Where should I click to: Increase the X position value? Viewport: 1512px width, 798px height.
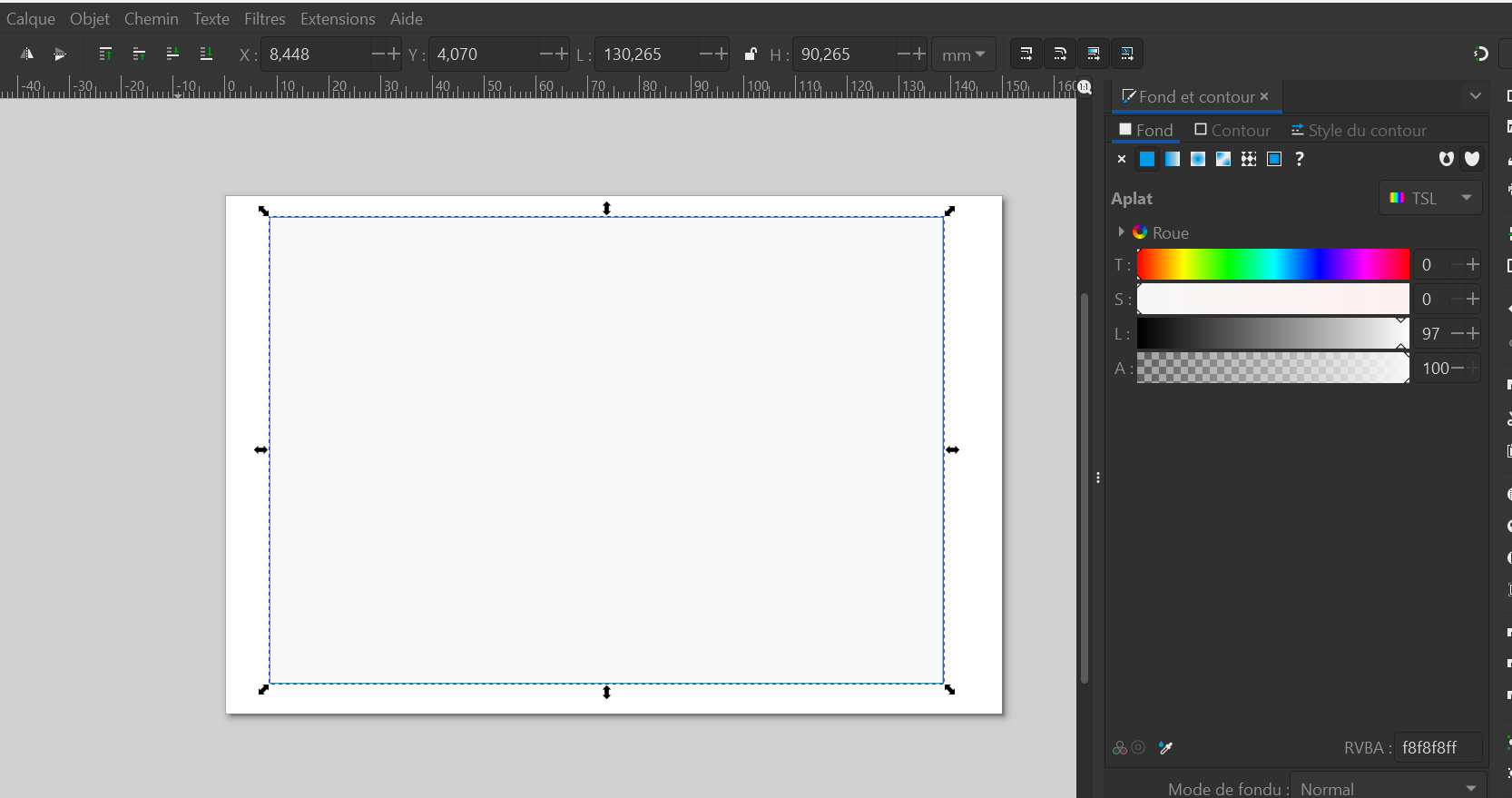[394, 54]
